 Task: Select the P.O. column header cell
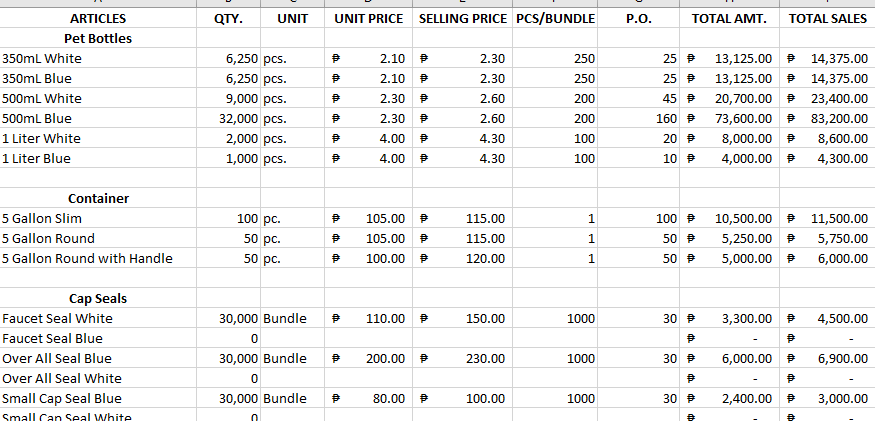[638, 19]
